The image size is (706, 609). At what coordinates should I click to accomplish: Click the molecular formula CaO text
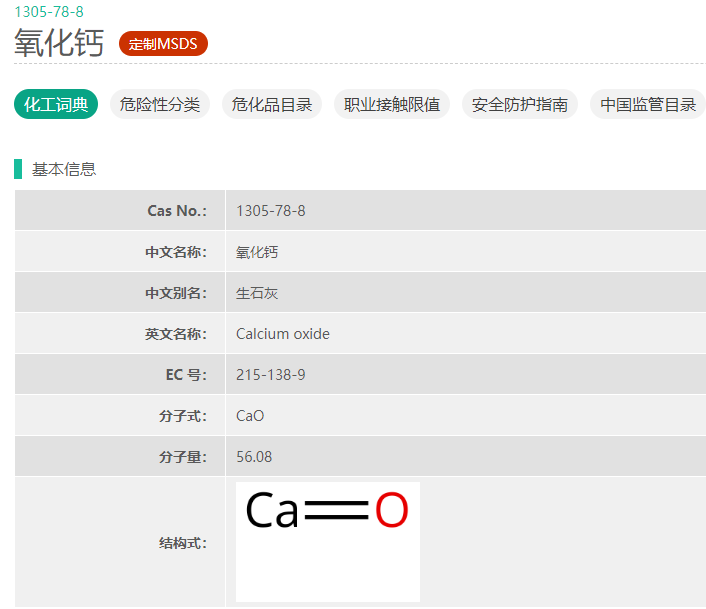point(250,416)
